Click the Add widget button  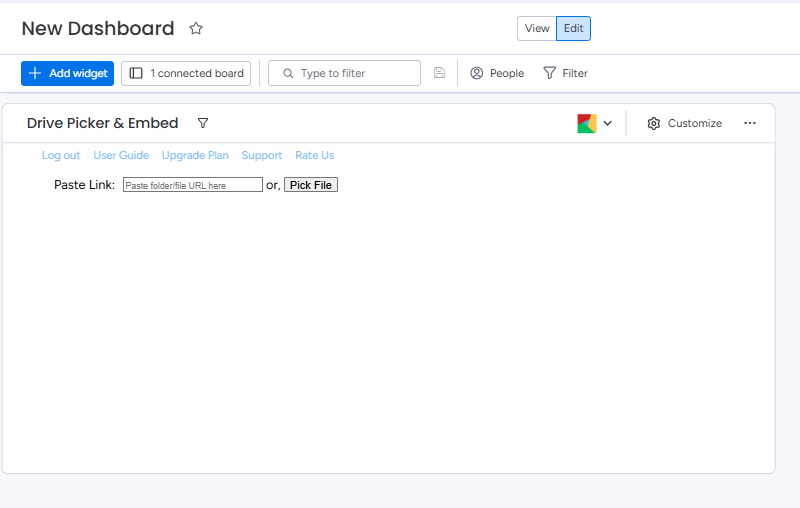(67, 73)
